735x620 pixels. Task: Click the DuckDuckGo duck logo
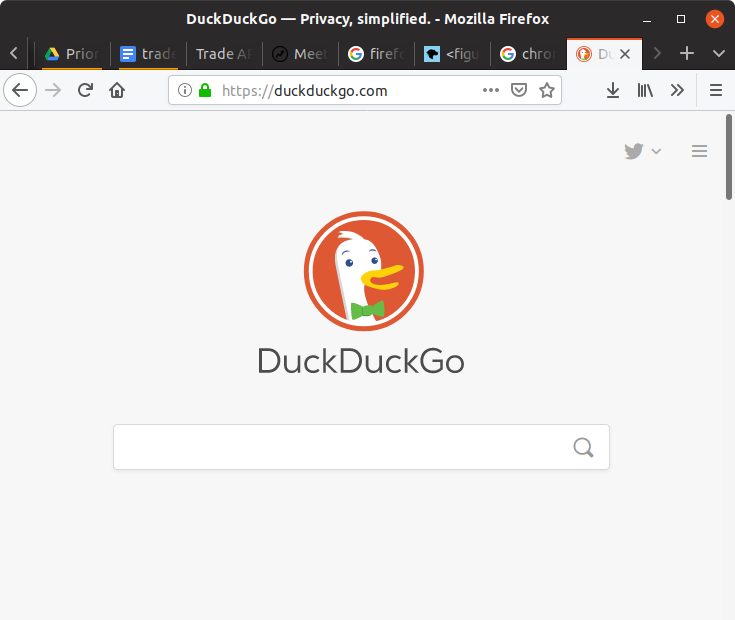point(364,271)
